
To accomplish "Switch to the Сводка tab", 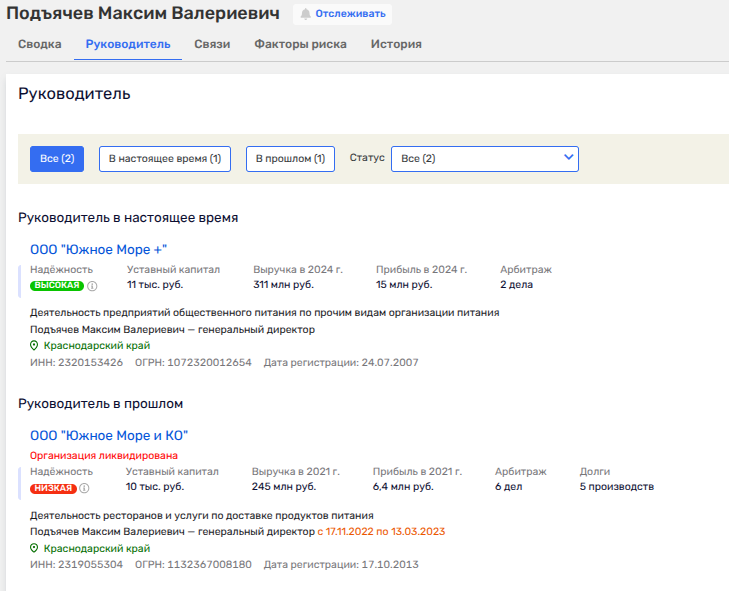I will tap(40, 44).
